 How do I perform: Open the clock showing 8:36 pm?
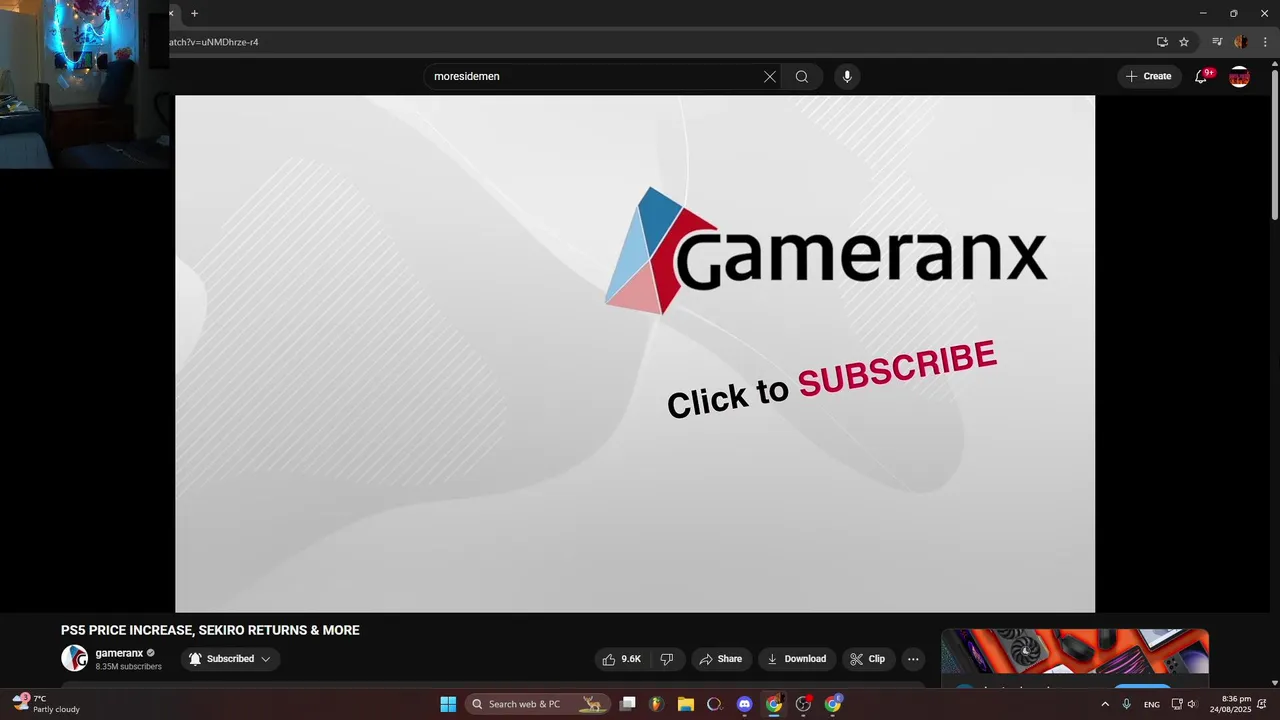pyautogui.click(x=1231, y=704)
